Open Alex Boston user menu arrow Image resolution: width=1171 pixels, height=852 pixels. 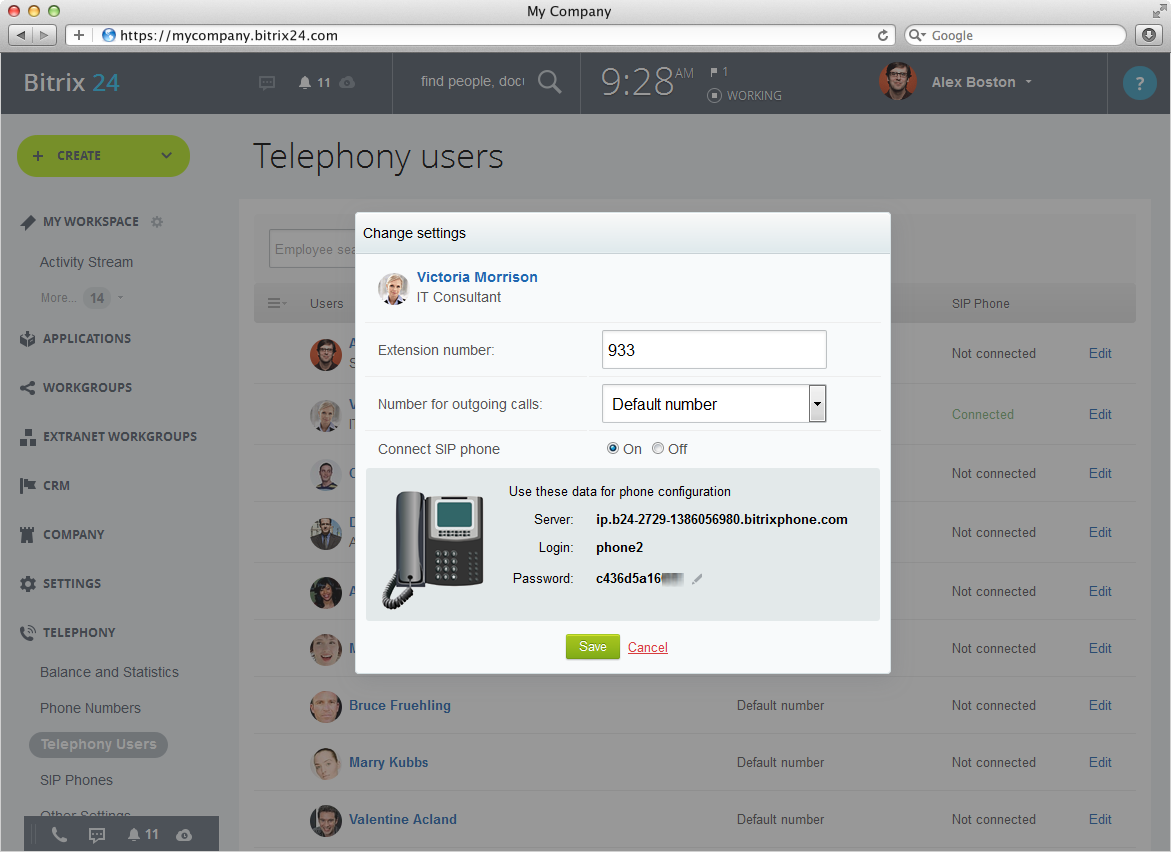[x=1028, y=82]
